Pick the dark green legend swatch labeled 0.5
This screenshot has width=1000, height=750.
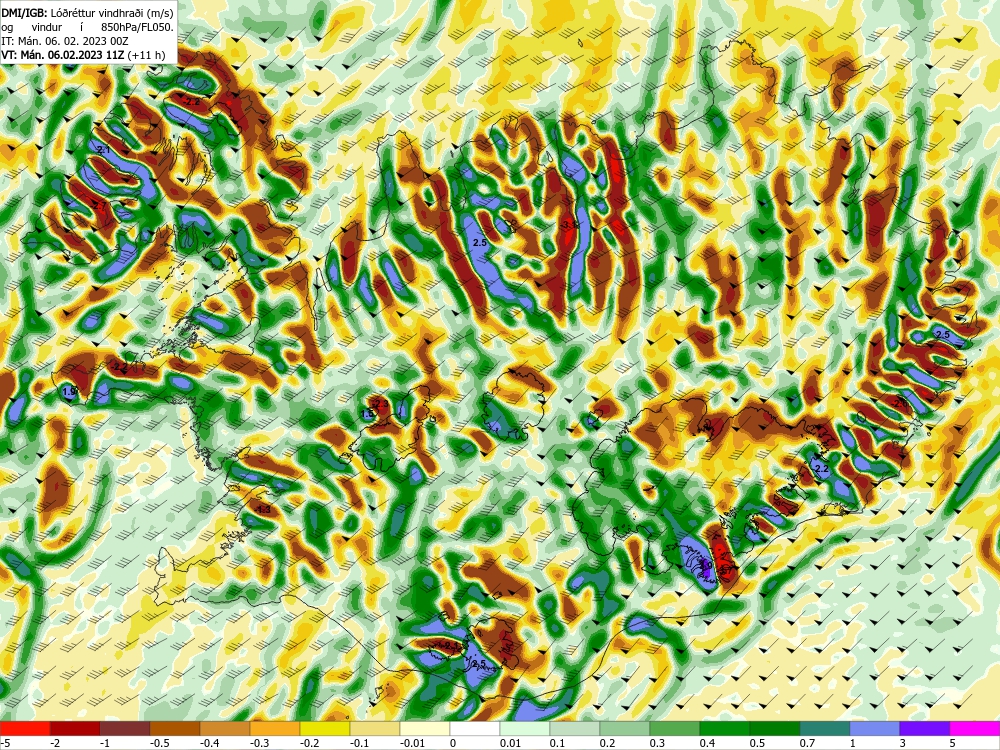pyautogui.click(x=775, y=728)
